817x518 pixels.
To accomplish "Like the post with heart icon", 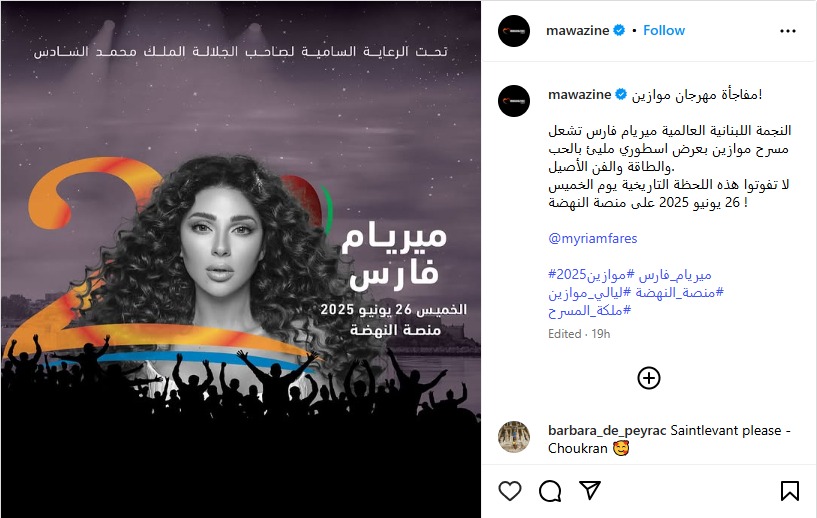I will (510, 491).
